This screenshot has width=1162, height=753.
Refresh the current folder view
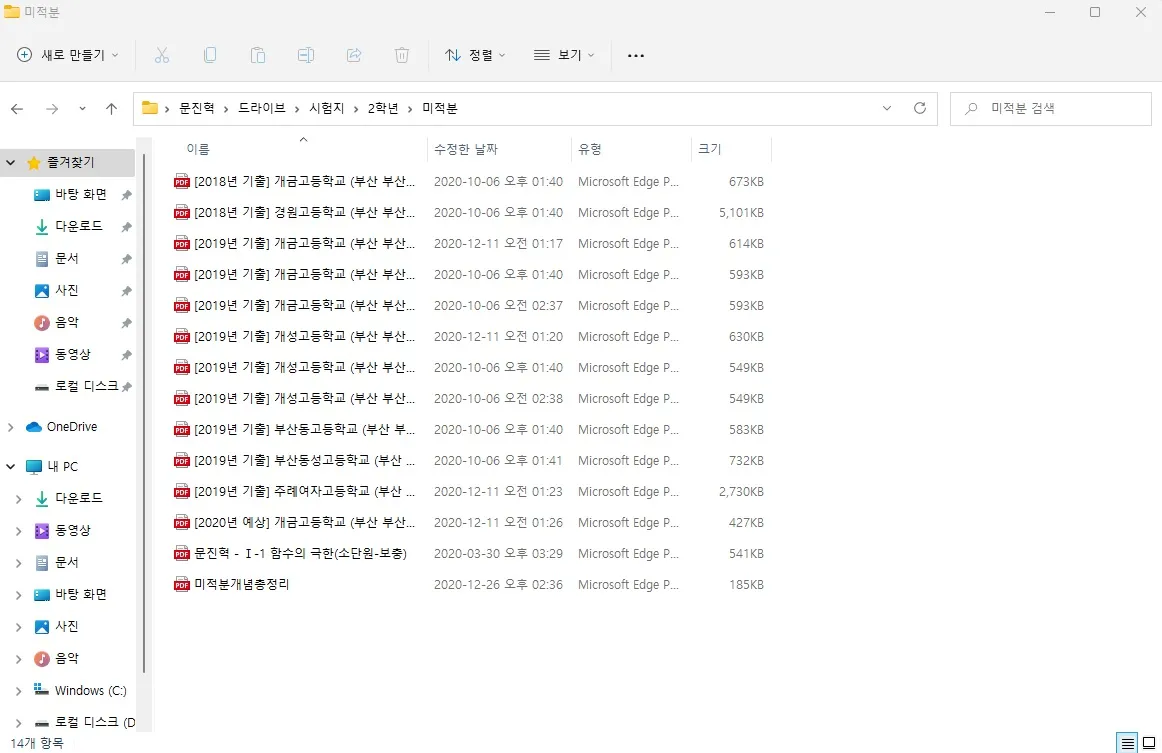coord(920,108)
